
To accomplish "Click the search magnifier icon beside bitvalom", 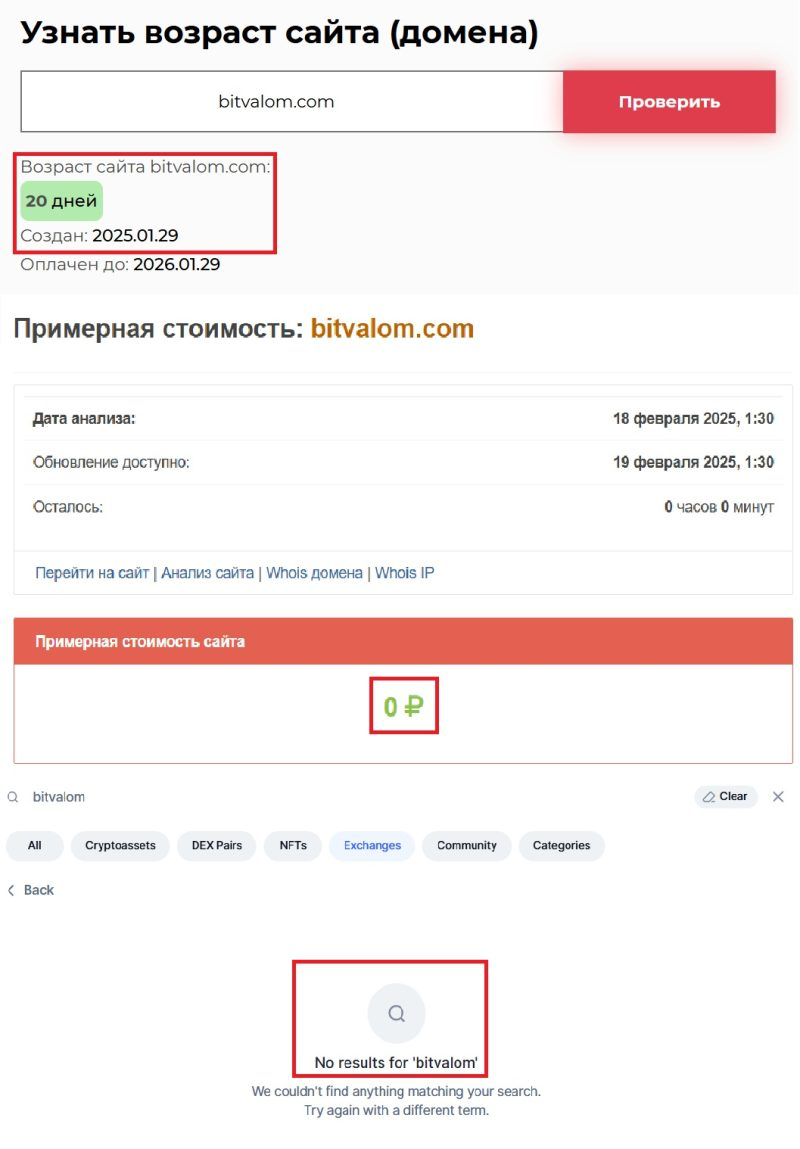I will point(13,797).
